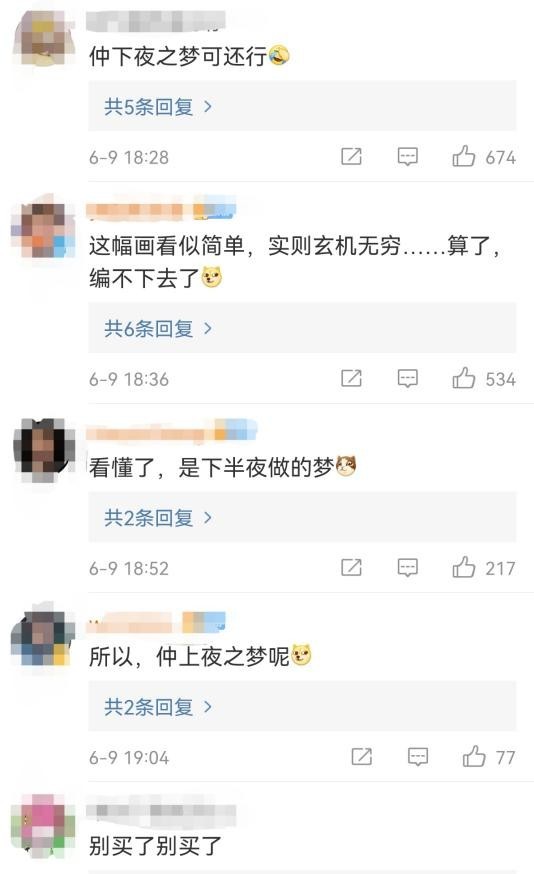Open avatar of 这幅画看似简单 commenter
This screenshot has width=534, height=874.
point(44,230)
